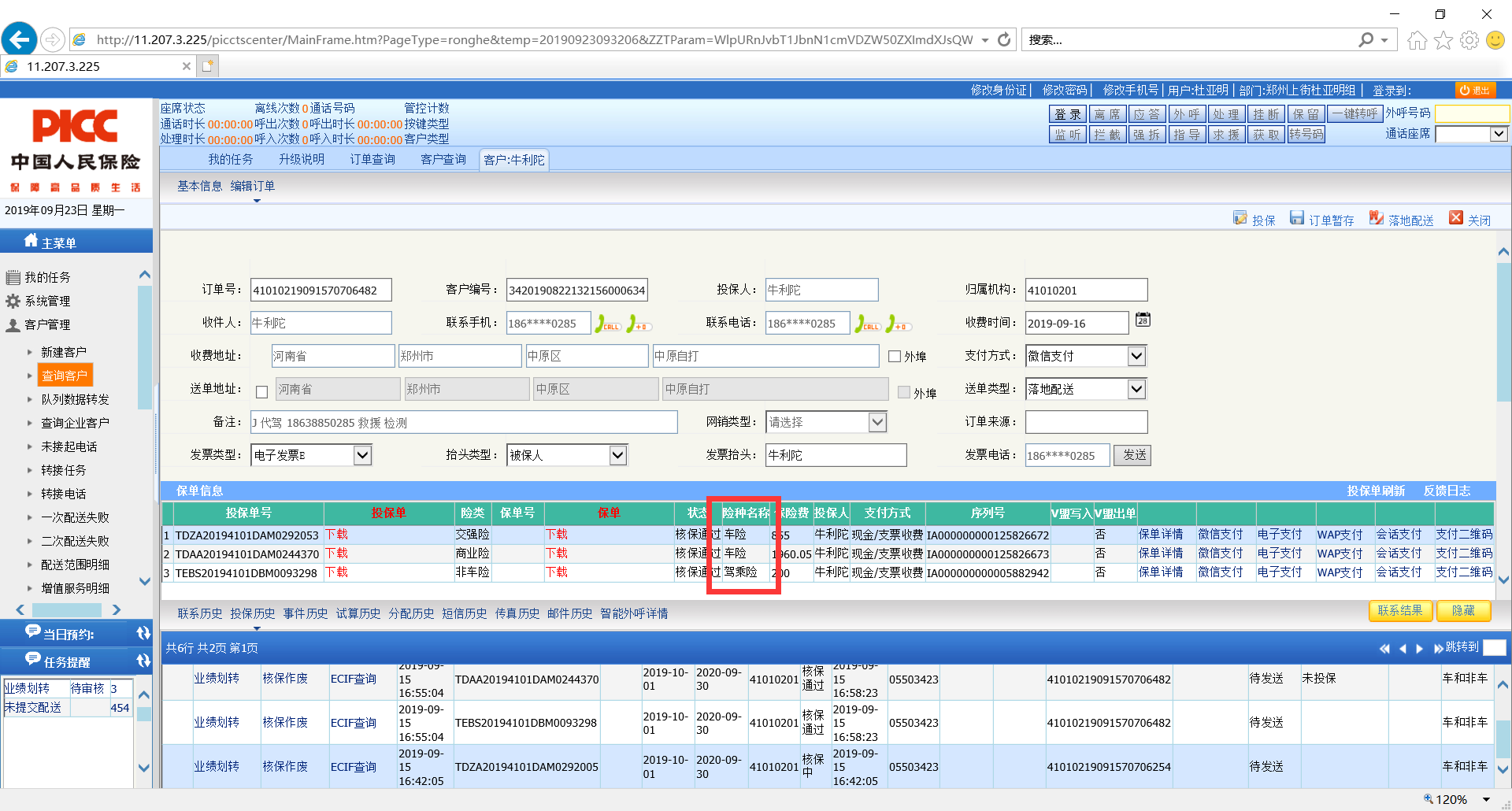The height and width of the screenshot is (811, 1512).
Task: Toggle the disabled 外埠 checkbox in 送单地址 row
Action: coord(904,392)
